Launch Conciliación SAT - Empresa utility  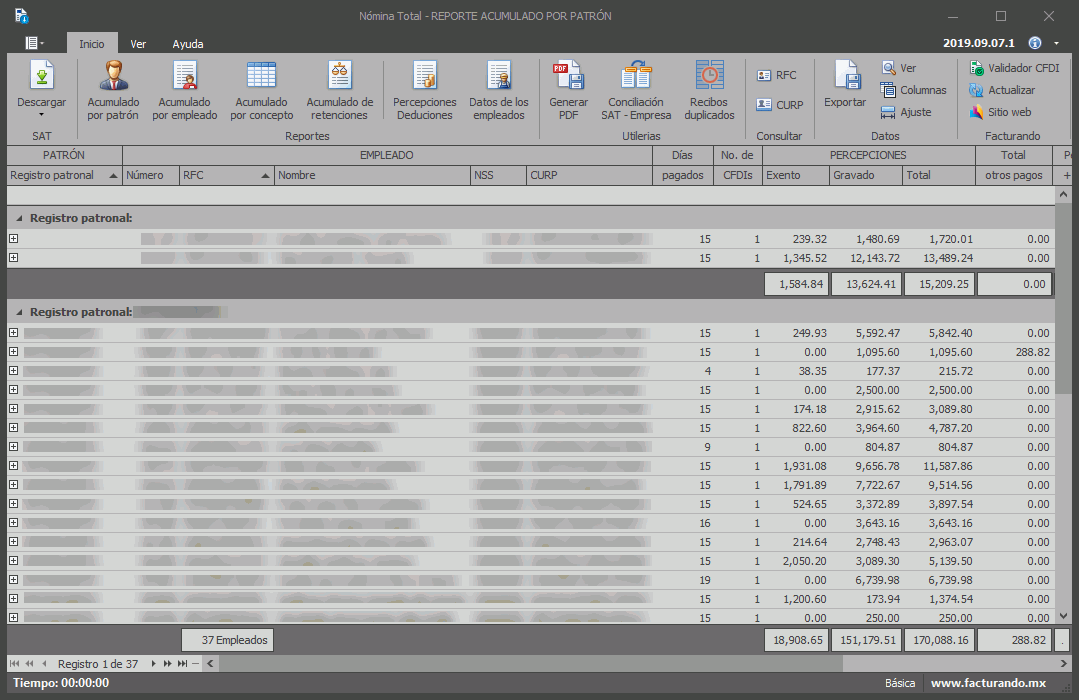tap(636, 77)
